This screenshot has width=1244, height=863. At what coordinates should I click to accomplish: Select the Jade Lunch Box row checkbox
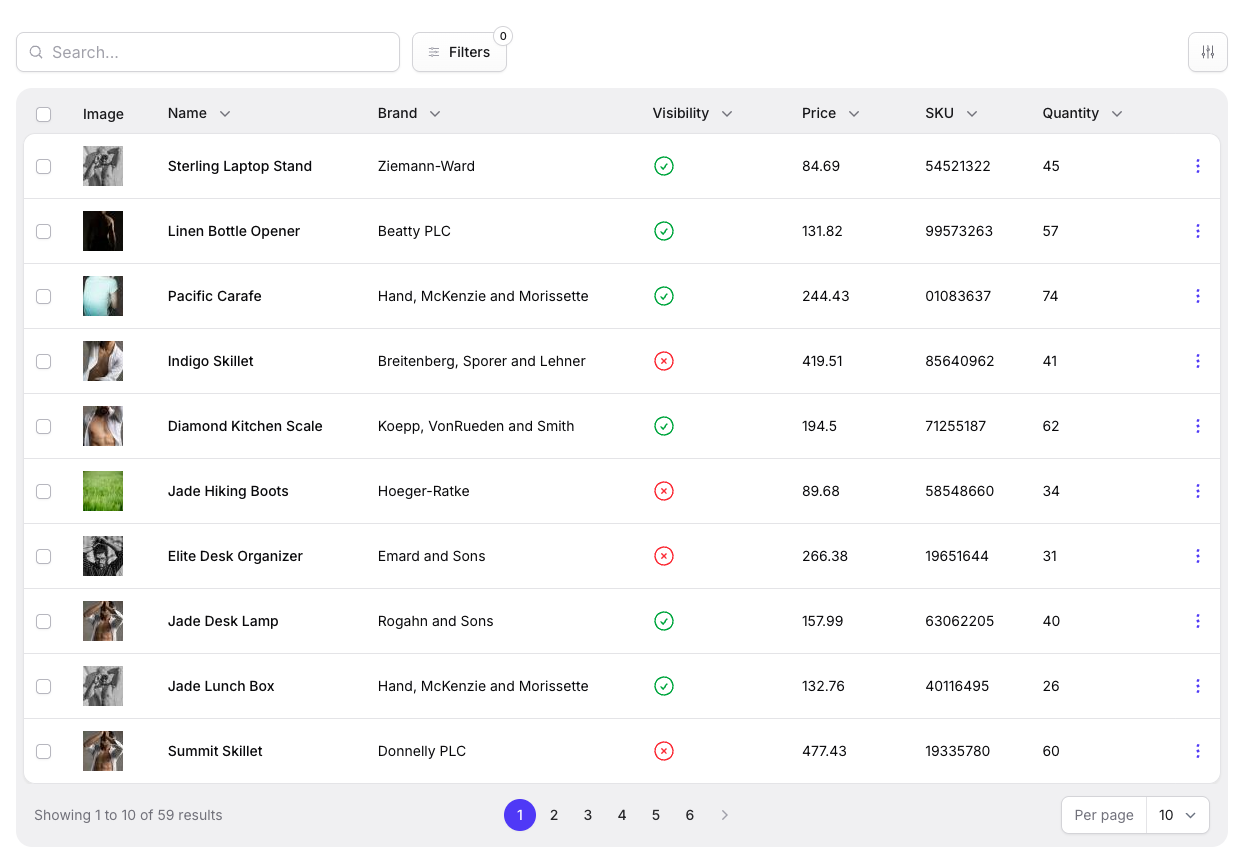tap(43, 686)
